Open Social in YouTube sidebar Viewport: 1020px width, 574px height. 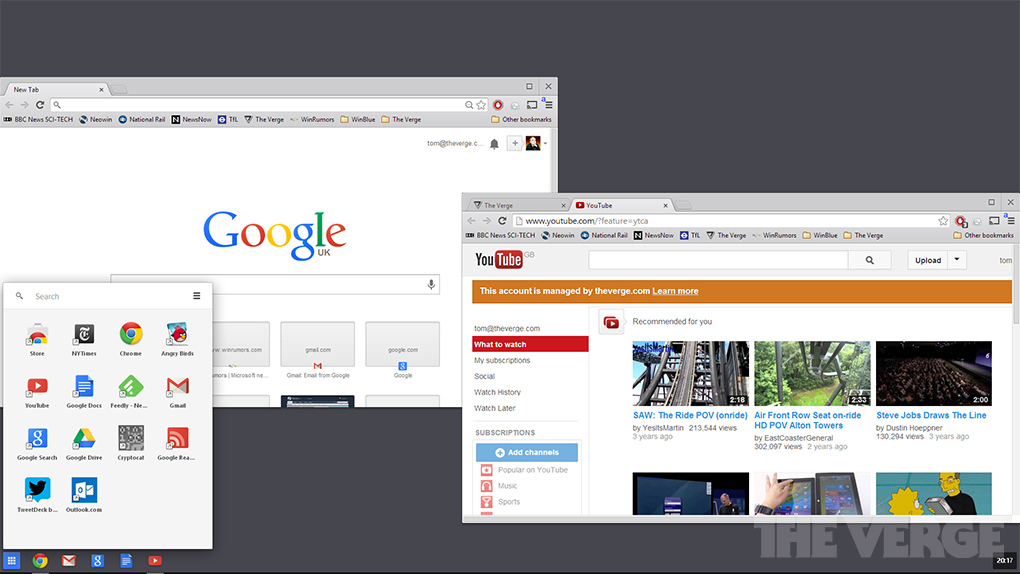coord(484,376)
